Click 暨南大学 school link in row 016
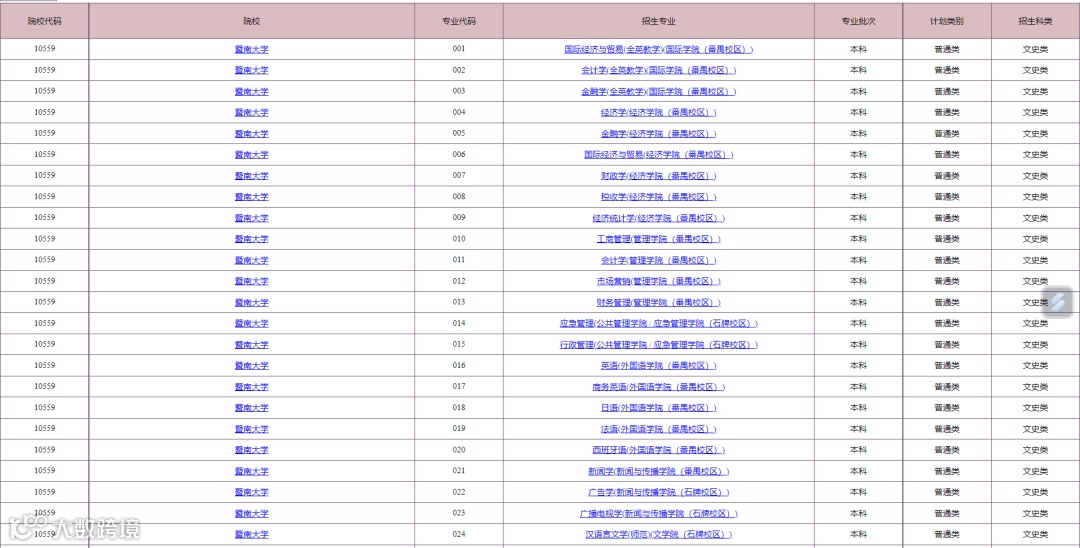This screenshot has height=548, width=1080. click(x=251, y=366)
